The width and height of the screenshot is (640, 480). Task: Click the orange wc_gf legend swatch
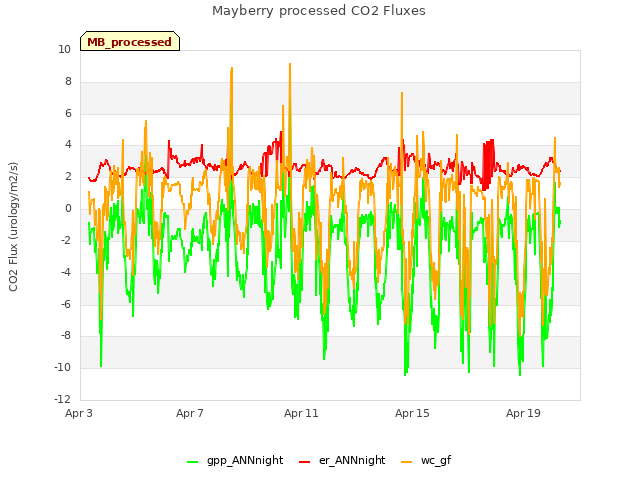tap(407, 462)
